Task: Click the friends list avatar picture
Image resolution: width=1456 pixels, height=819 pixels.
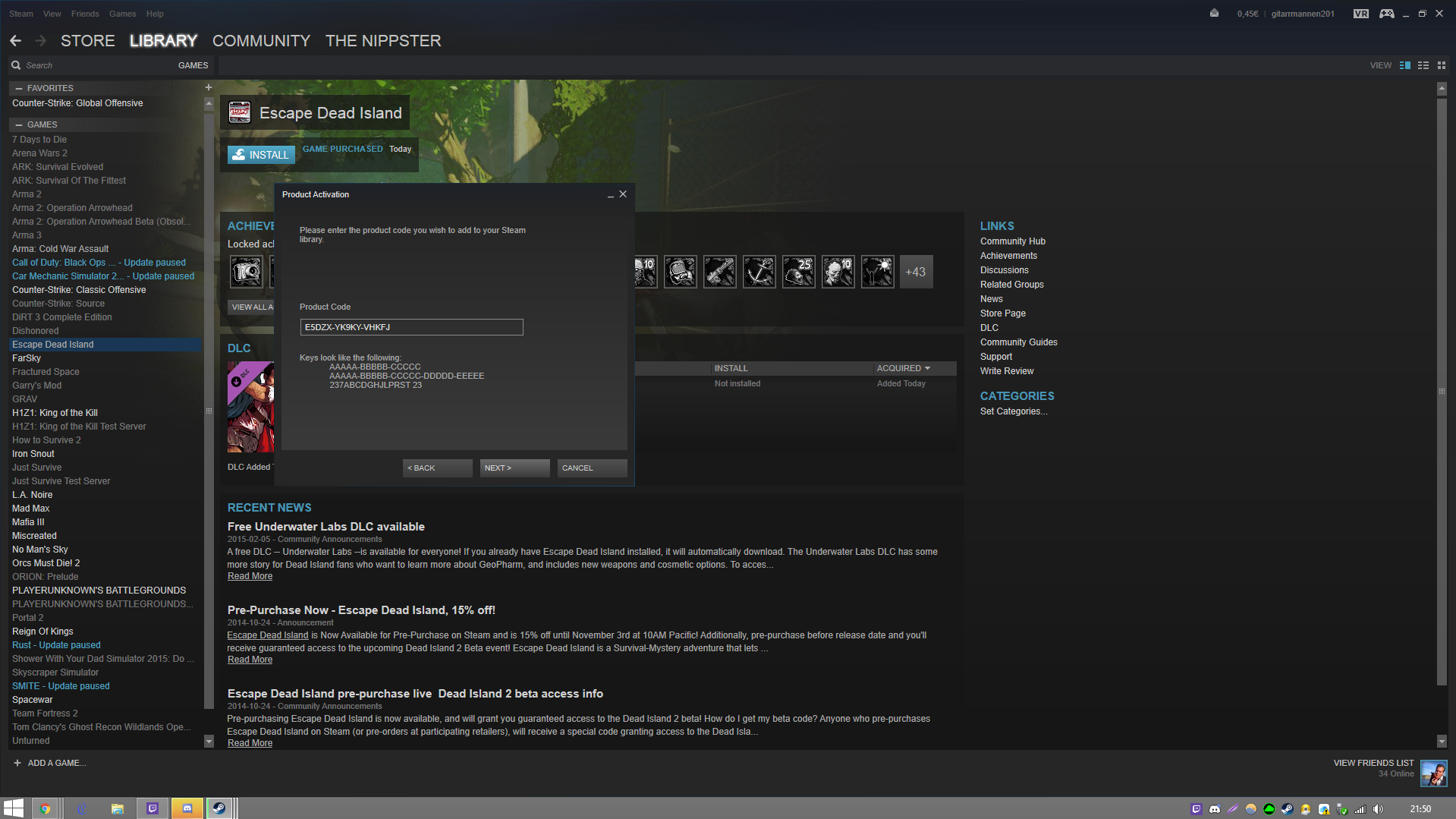Action: pos(1433,773)
